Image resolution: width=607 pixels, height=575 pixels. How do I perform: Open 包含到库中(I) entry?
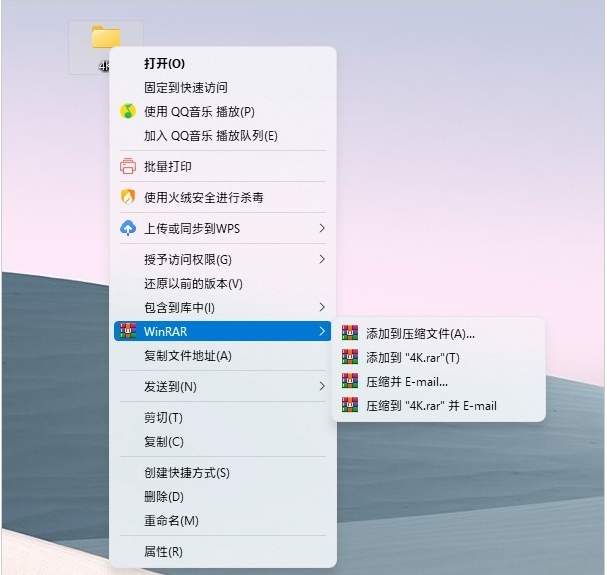click(x=223, y=307)
